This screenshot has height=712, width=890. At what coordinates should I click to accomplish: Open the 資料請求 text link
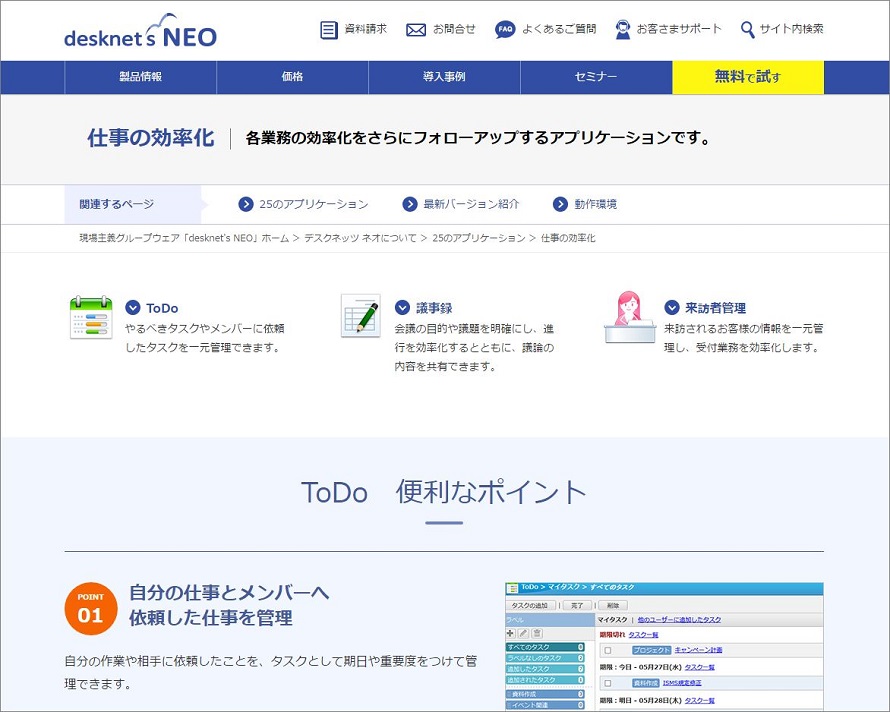pos(366,29)
